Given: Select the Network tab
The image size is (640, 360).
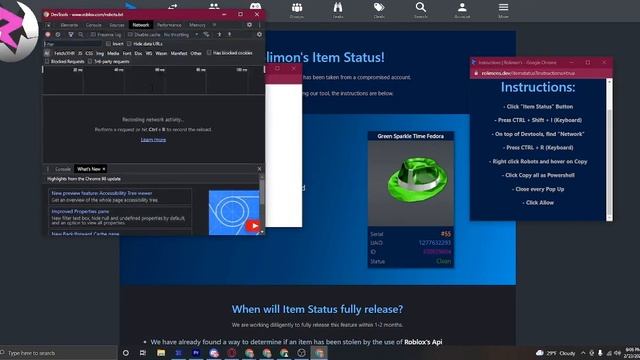Looking at the screenshot, I should 141,25.
